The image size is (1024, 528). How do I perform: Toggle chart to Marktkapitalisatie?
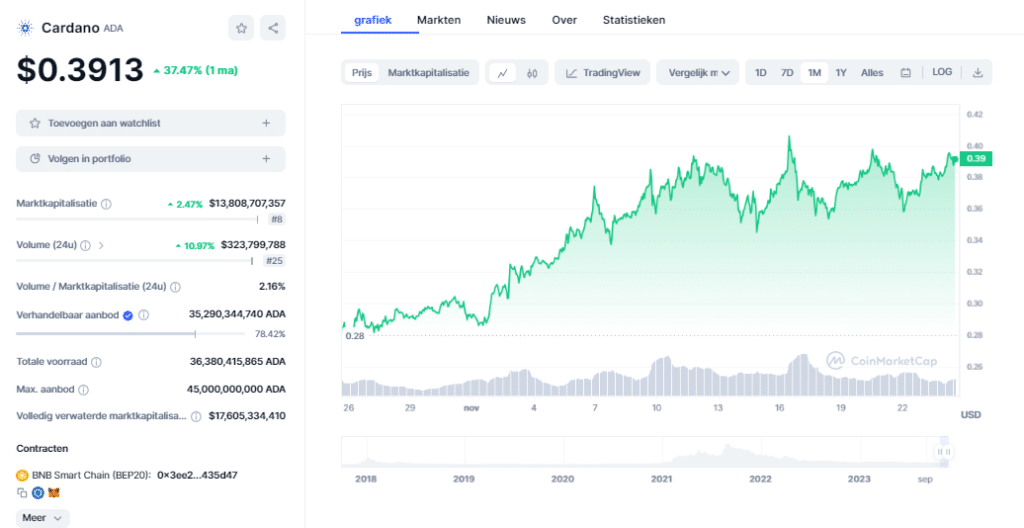(428, 73)
